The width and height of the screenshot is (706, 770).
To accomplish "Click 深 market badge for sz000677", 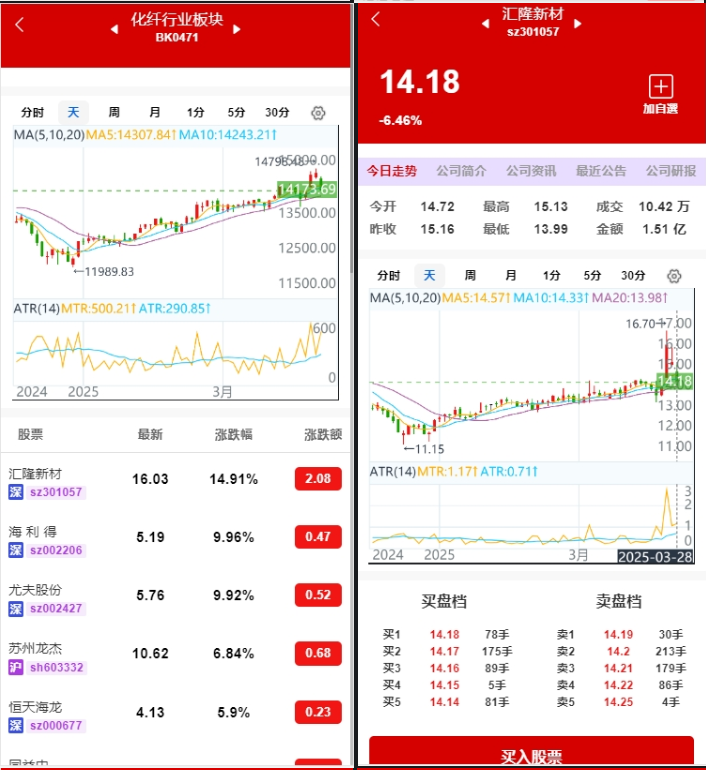I will (16, 725).
